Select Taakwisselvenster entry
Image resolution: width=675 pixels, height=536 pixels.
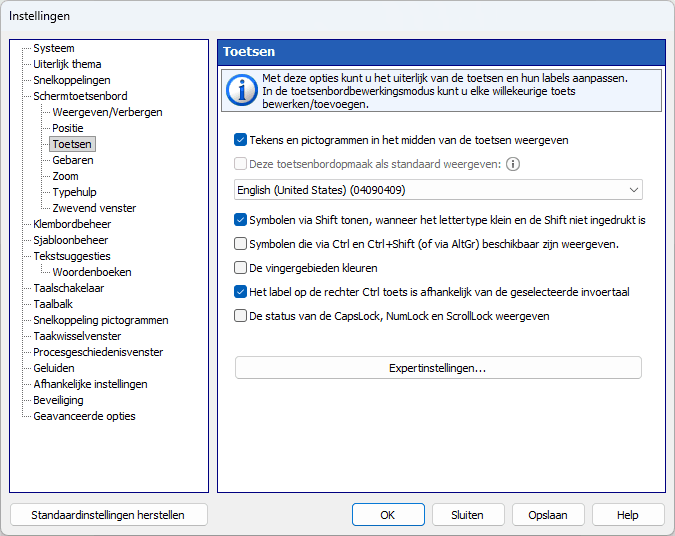click(x=77, y=336)
